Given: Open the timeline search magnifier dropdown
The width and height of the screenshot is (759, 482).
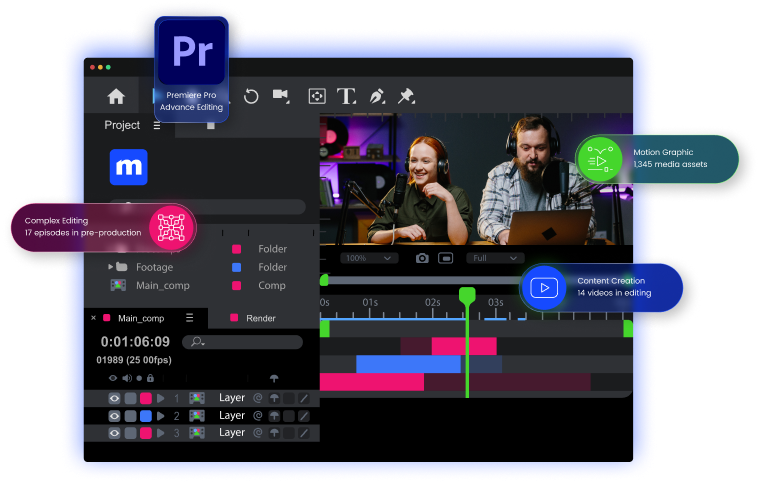Looking at the screenshot, I should 198,342.
